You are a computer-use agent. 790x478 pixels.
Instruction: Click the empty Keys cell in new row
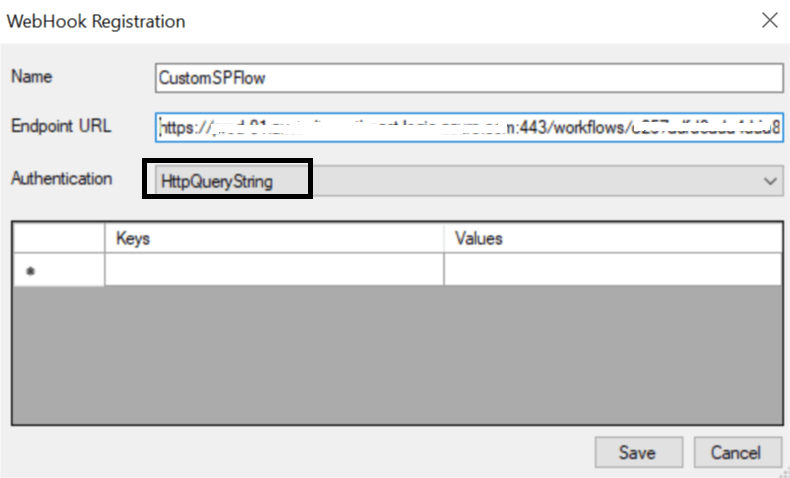(x=274, y=270)
